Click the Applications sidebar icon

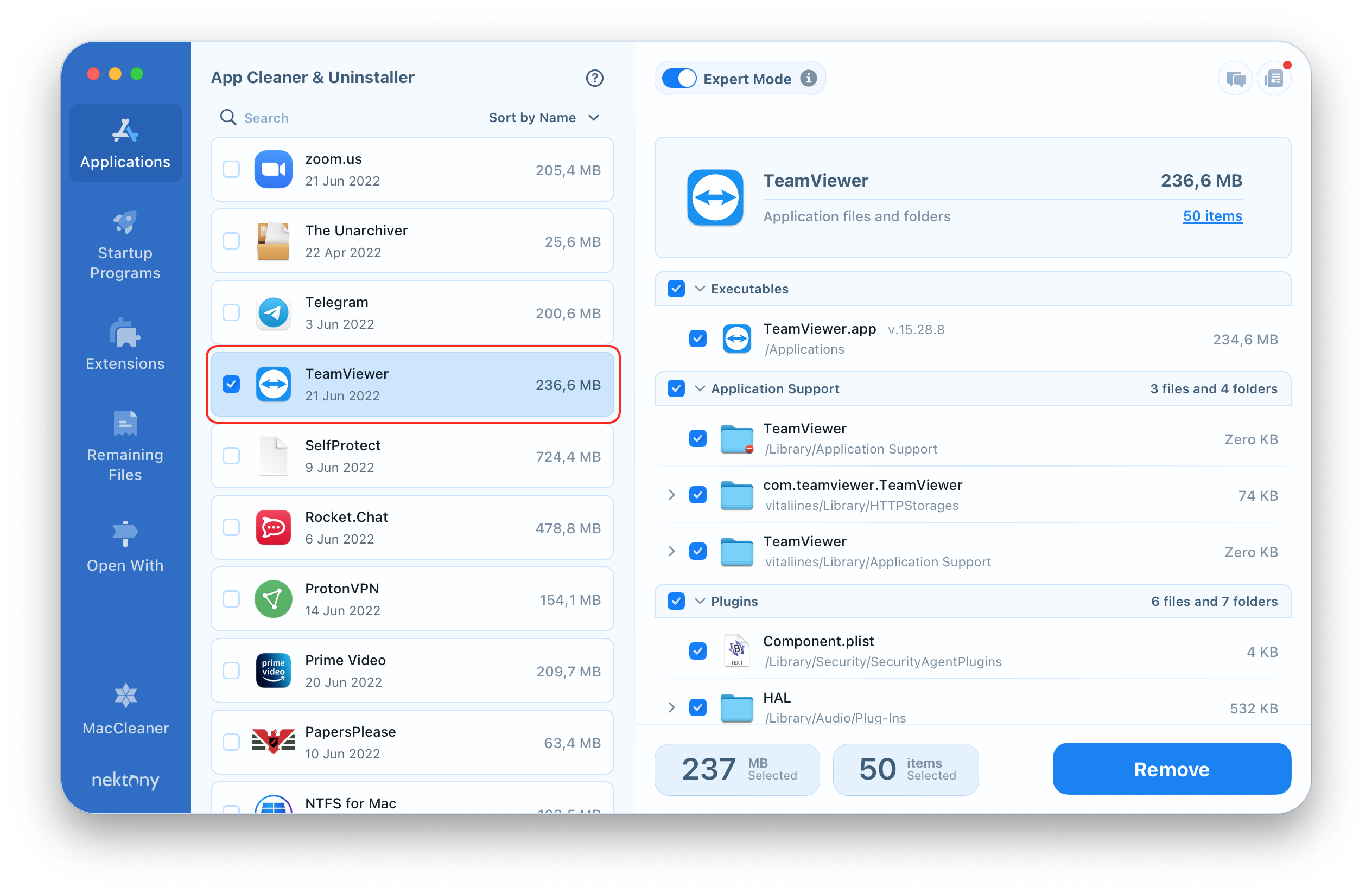tap(125, 141)
